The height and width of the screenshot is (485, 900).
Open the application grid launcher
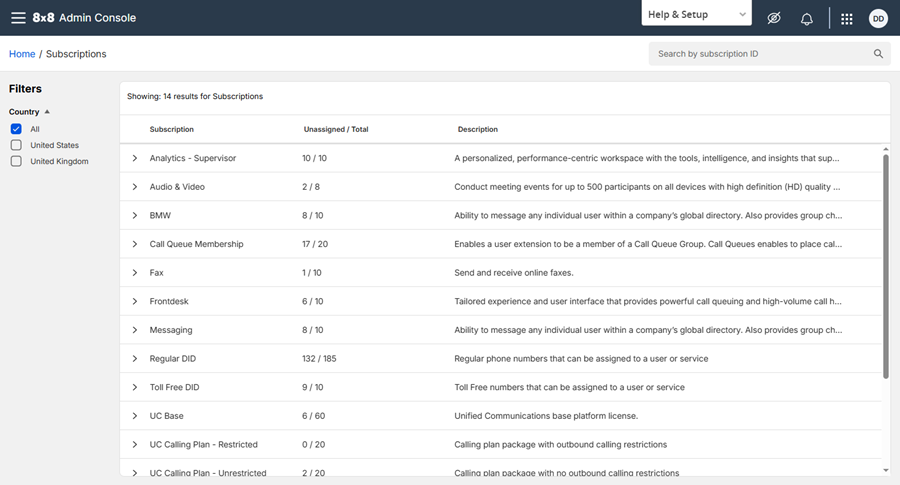pyautogui.click(x=847, y=19)
